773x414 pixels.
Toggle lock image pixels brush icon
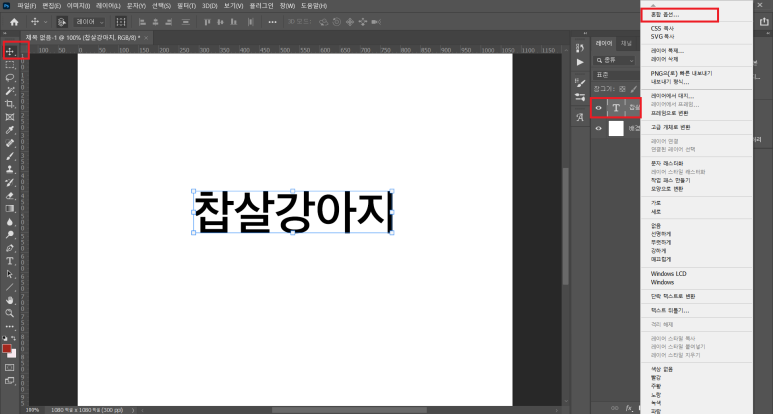(634, 89)
